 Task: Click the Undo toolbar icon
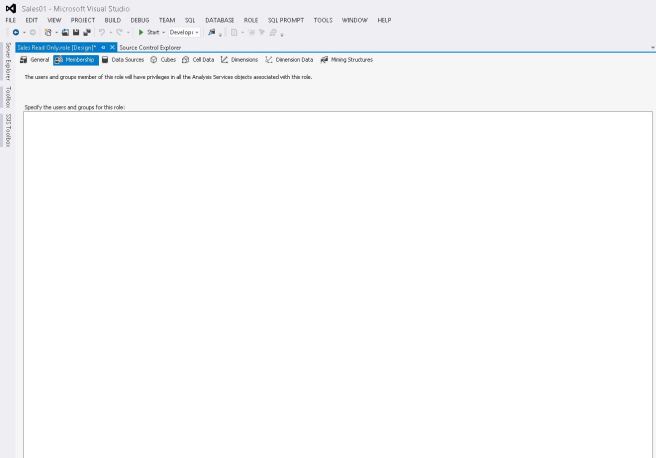coord(103,32)
